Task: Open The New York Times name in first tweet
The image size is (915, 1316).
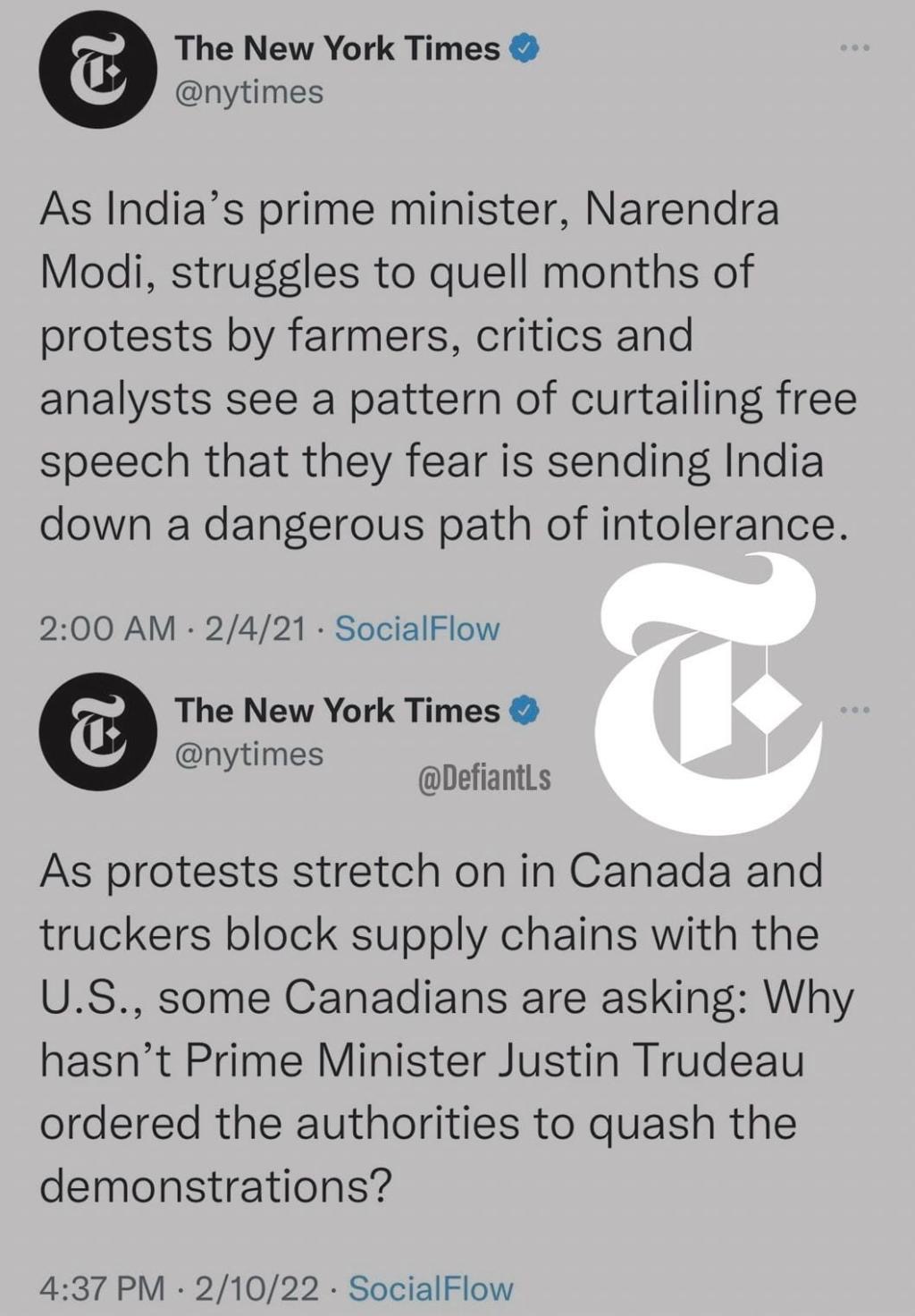Action: coord(337,49)
